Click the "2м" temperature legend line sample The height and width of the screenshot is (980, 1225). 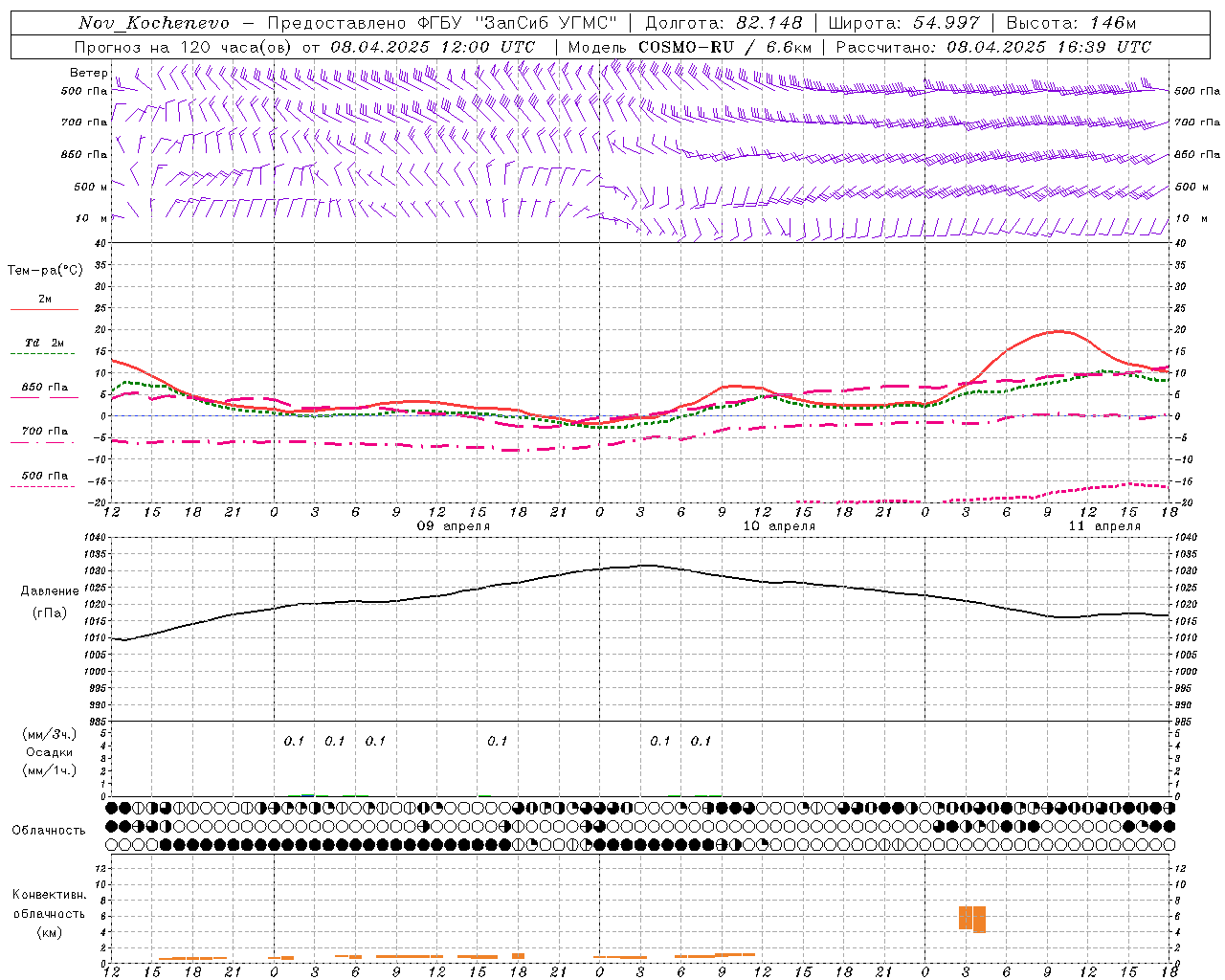point(44,309)
